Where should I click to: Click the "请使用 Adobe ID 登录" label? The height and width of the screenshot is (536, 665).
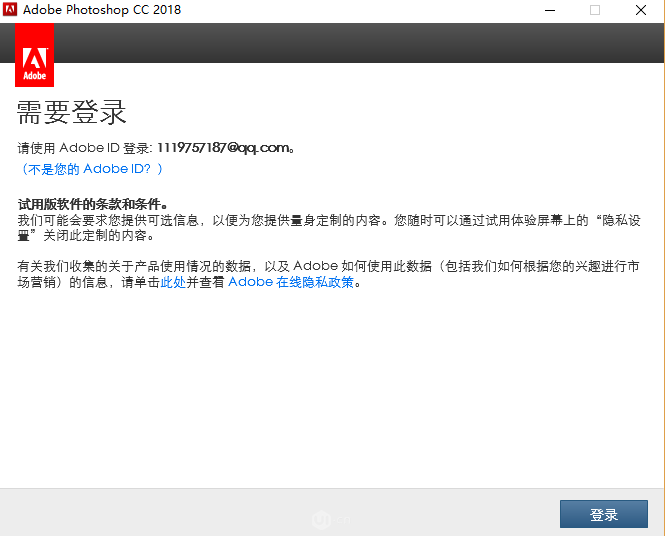[x=84, y=148]
